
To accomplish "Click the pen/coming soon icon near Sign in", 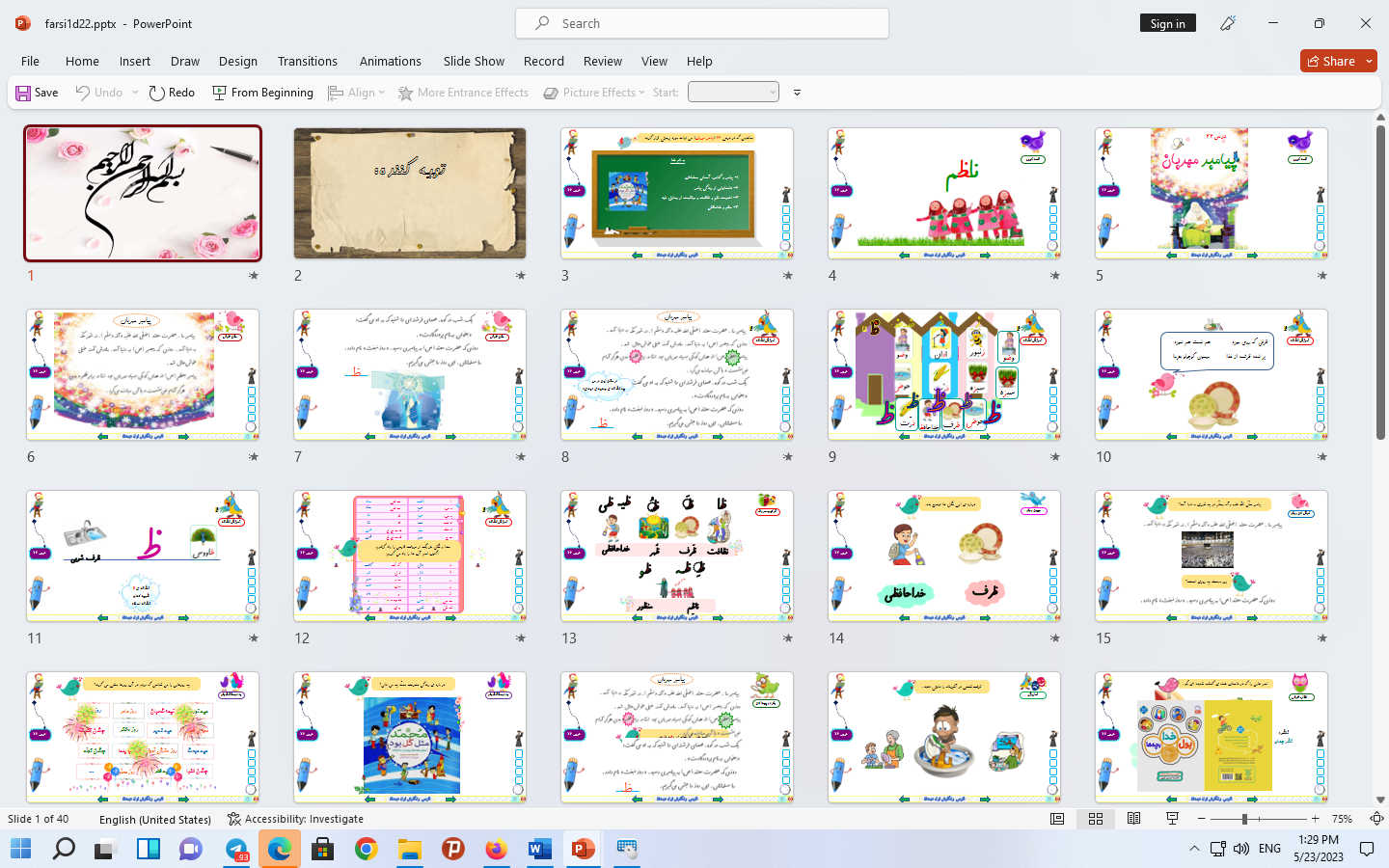I will [x=1227, y=23].
